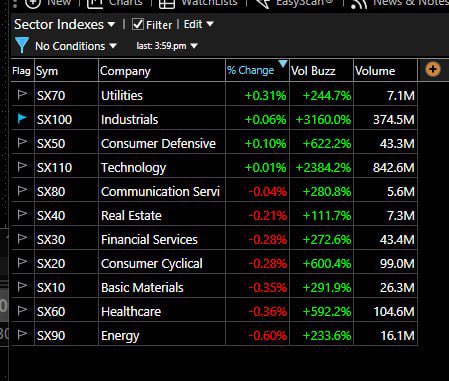This screenshot has height=381, width=449.
Task: Expand the No Conditions filter dropdown
Action: [x=76, y=46]
